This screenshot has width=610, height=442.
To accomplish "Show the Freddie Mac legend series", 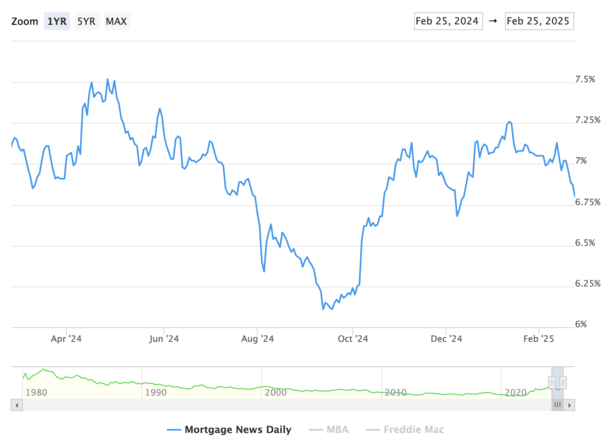I will [x=405, y=430].
